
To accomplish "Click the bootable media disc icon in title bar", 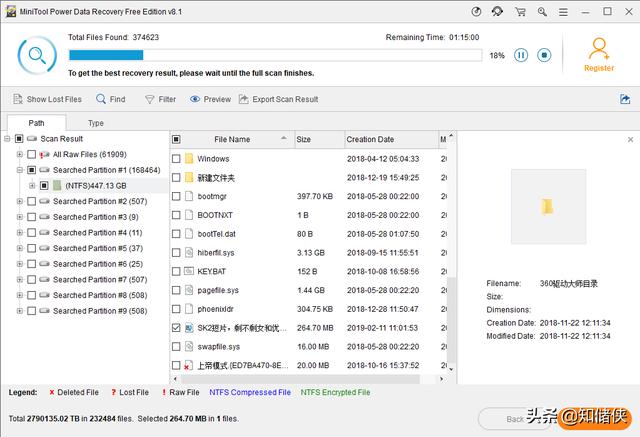I will pyautogui.click(x=476, y=12).
